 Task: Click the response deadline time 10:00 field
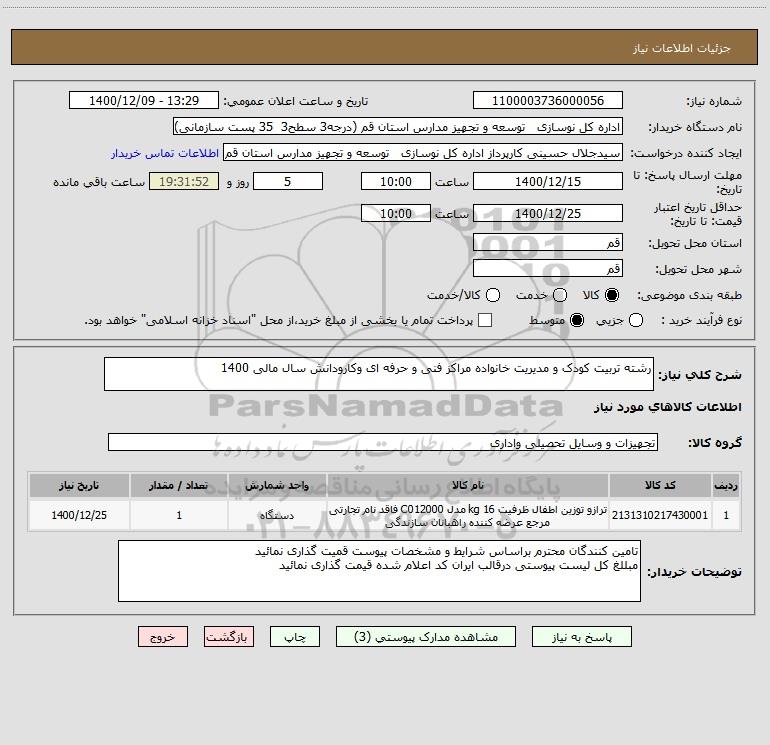click(396, 182)
